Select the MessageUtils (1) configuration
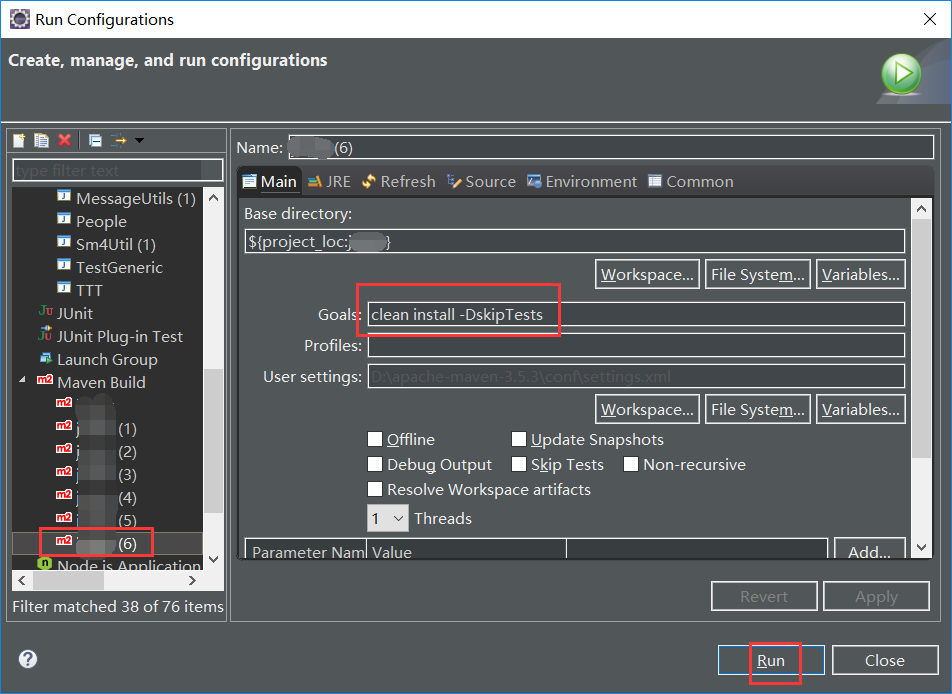The image size is (952, 694). (x=126, y=199)
